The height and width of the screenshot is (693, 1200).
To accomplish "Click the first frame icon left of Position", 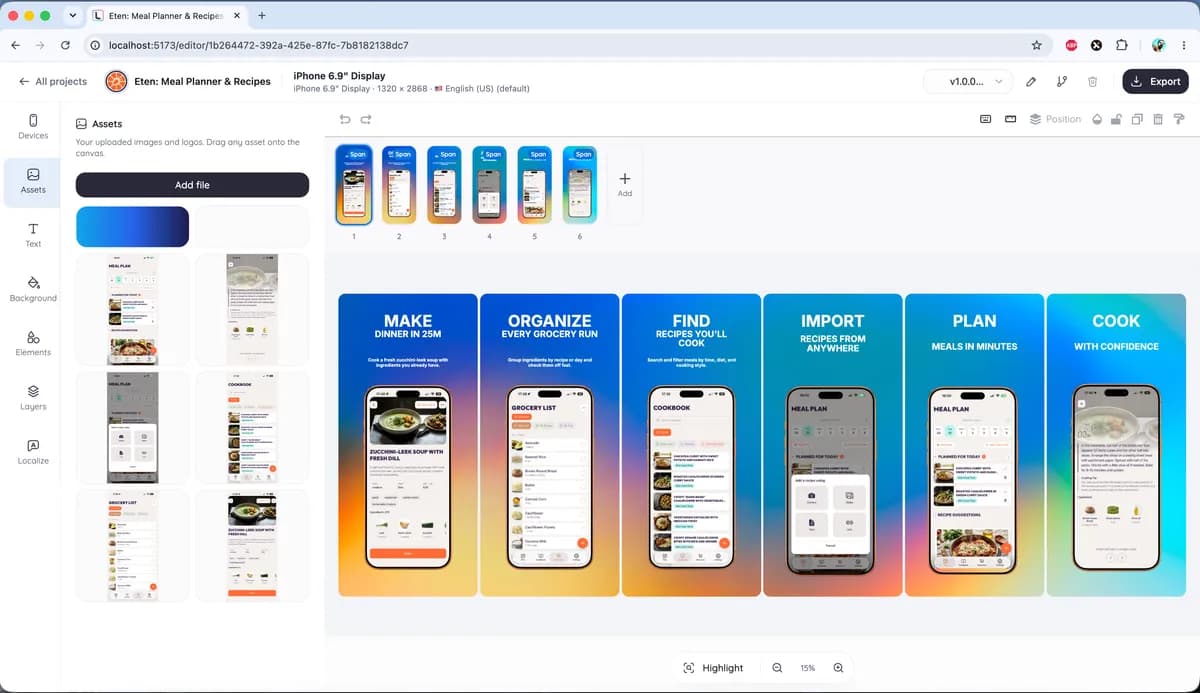I will [x=985, y=119].
